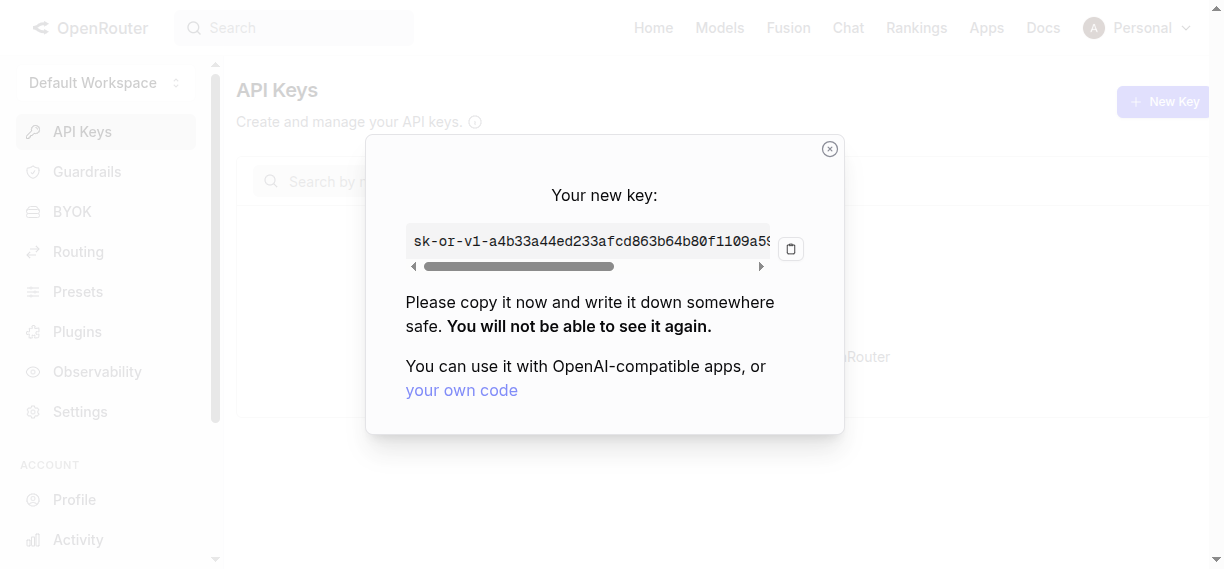Click the BYOK icon in sidebar
The height and width of the screenshot is (569, 1224).
33,212
